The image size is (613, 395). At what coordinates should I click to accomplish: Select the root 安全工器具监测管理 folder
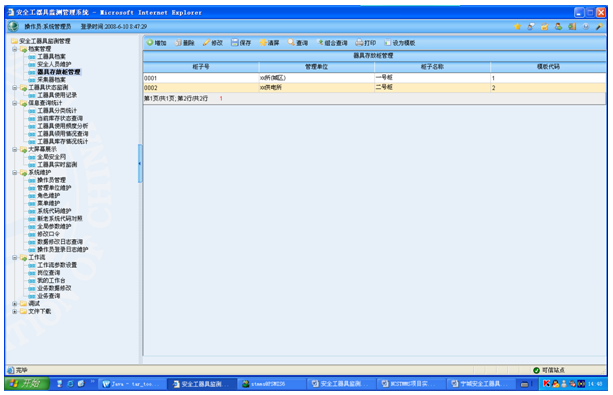(45, 41)
